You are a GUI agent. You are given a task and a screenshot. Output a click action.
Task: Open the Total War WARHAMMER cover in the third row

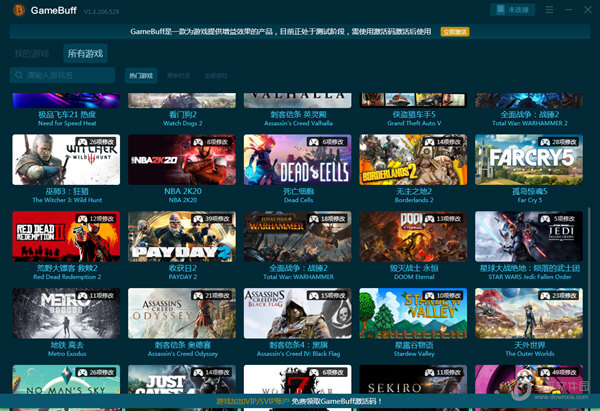pyautogui.click(x=298, y=236)
